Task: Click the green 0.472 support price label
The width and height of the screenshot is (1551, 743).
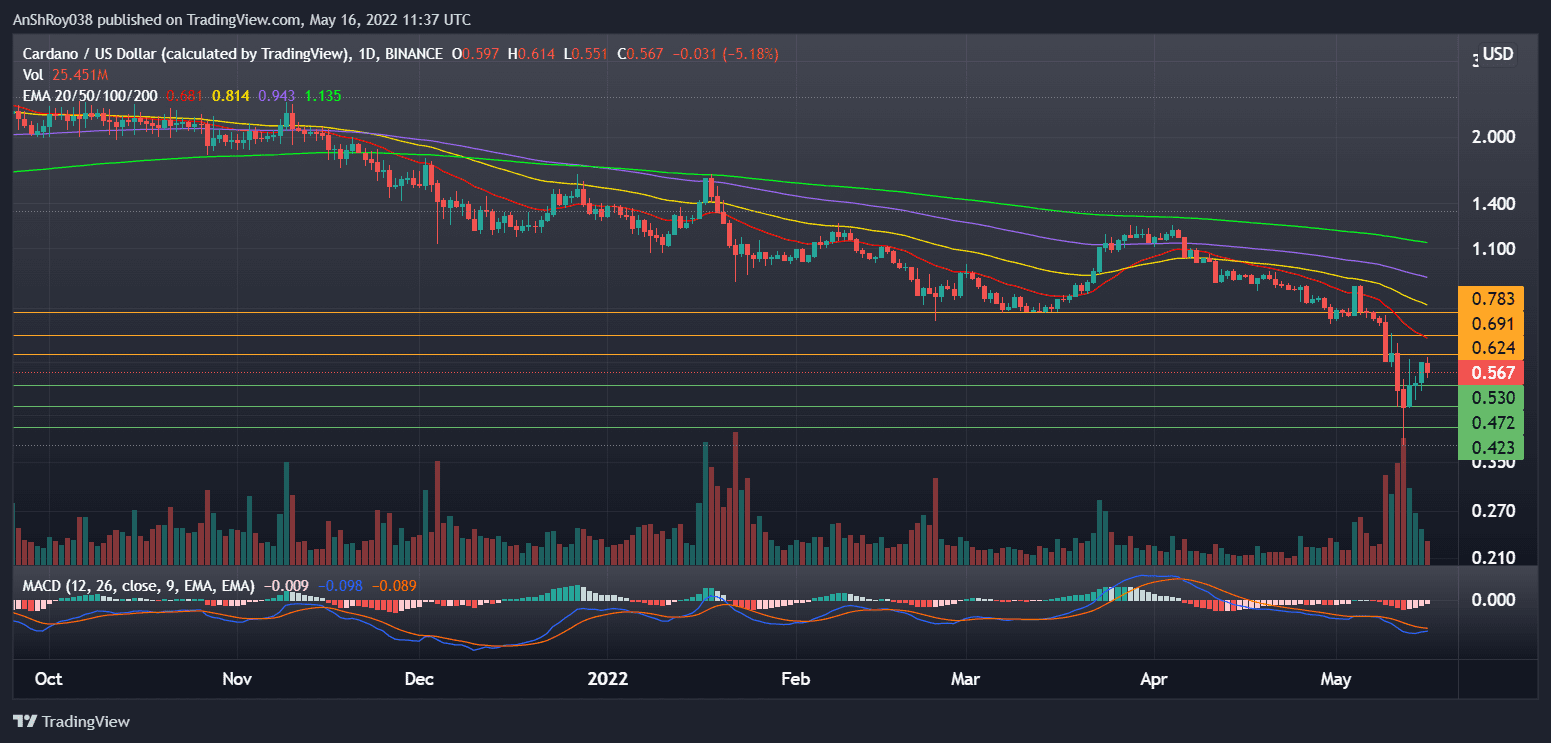Action: click(x=1492, y=423)
